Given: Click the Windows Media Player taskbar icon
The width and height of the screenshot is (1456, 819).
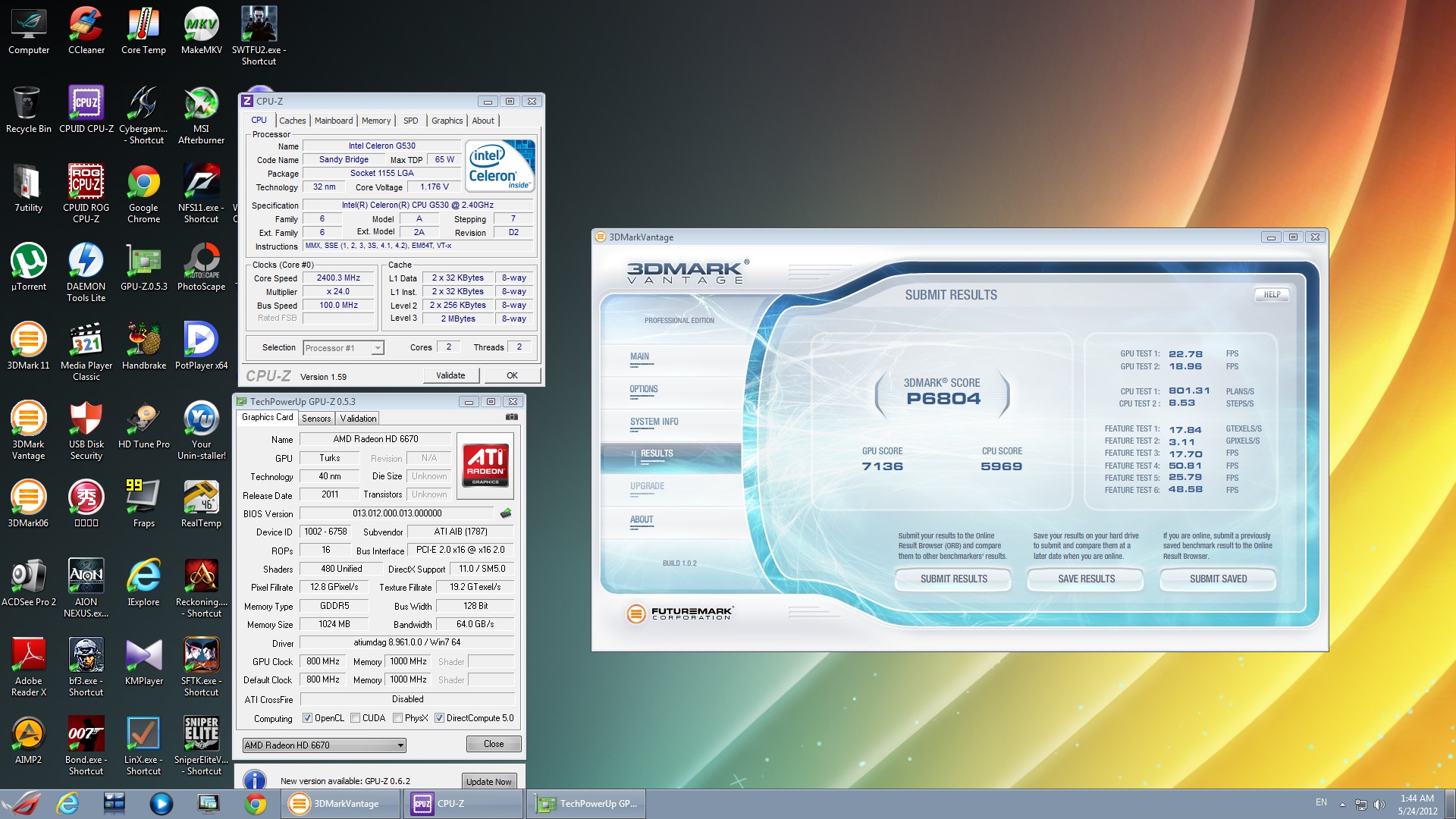Looking at the screenshot, I should coord(161,803).
